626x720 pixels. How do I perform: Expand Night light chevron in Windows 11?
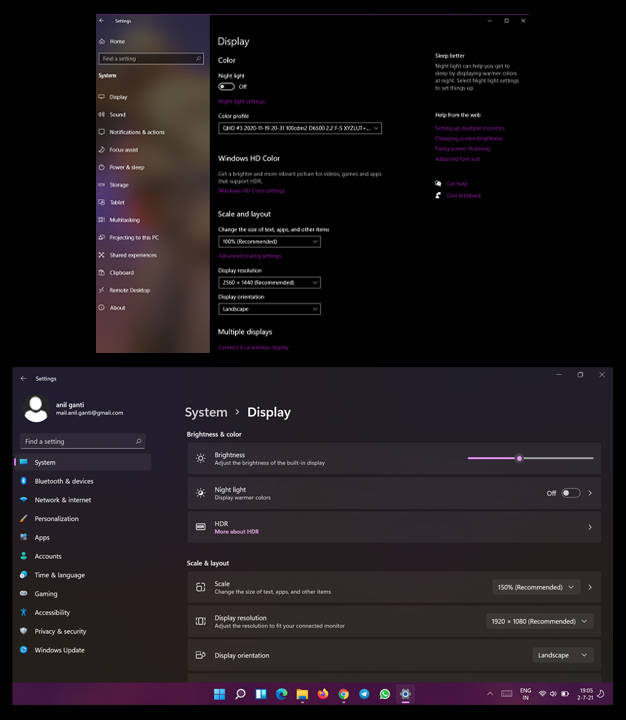coord(590,493)
